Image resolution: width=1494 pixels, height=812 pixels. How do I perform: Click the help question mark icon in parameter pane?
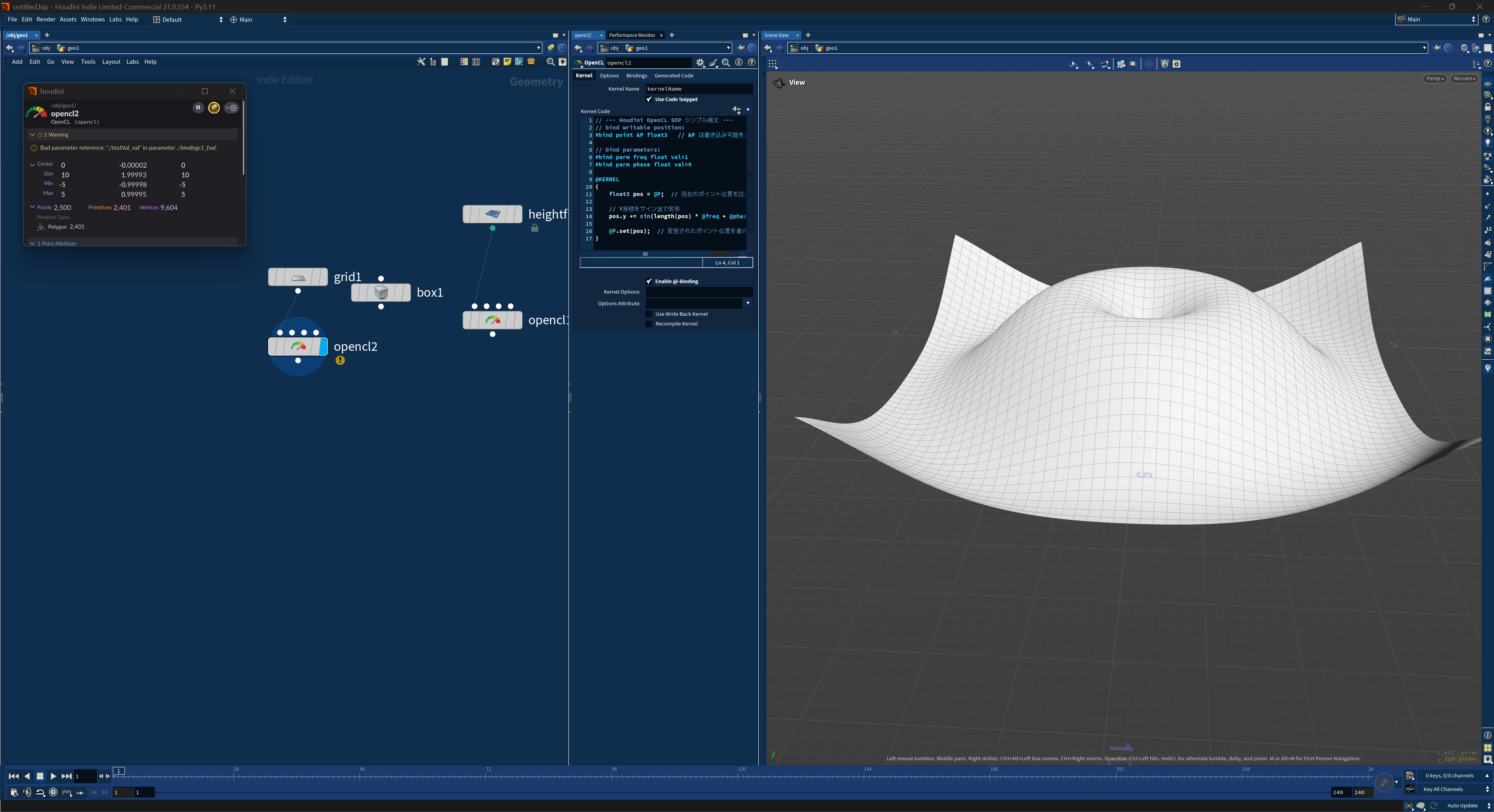click(x=751, y=63)
